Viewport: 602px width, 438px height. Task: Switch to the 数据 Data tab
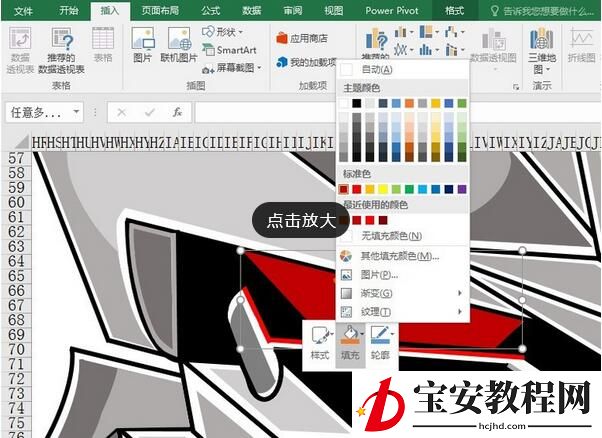pyautogui.click(x=252, y=10)
